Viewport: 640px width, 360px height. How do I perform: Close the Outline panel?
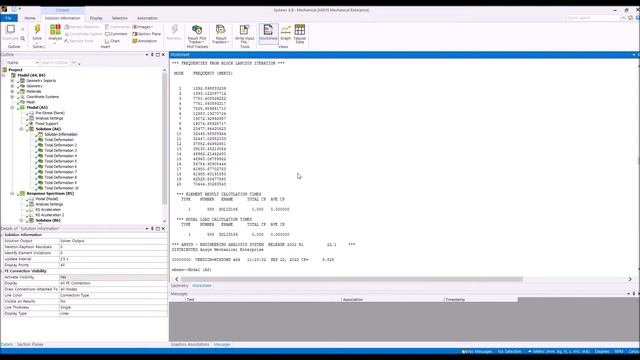click(163, 55)
